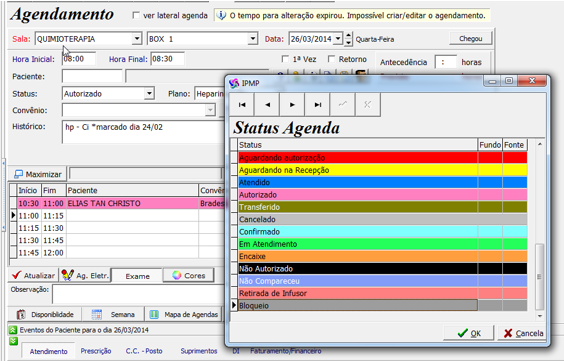
Task: Open Mapa de Agendas button
Action: click(183, 314)
